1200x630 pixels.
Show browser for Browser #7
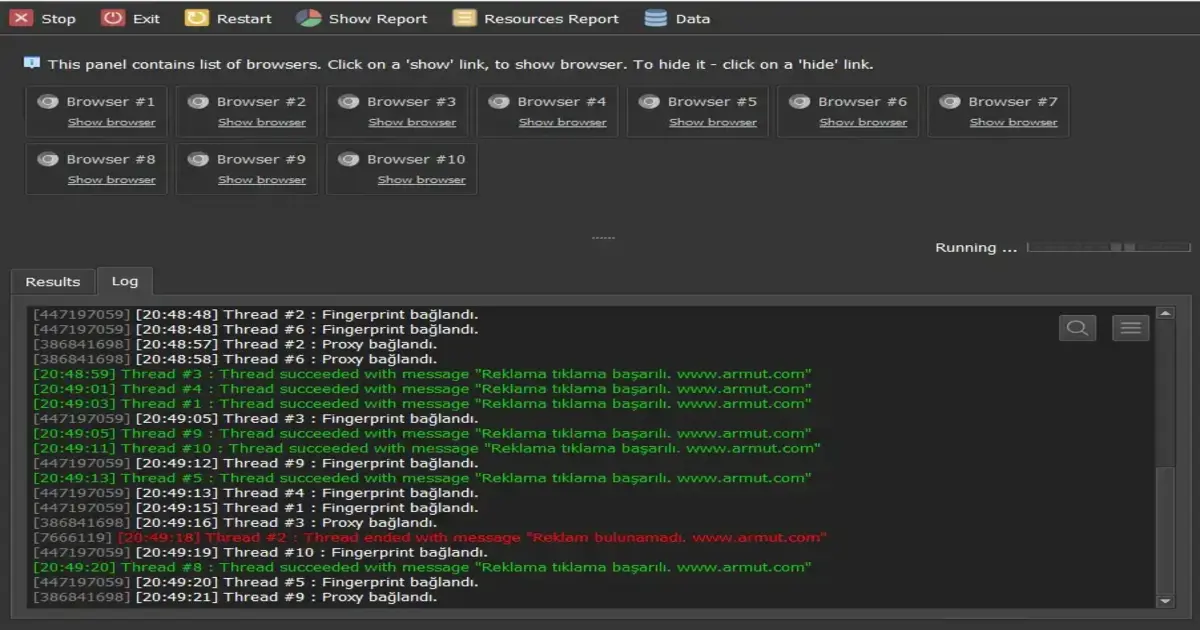coord(1013,122)
